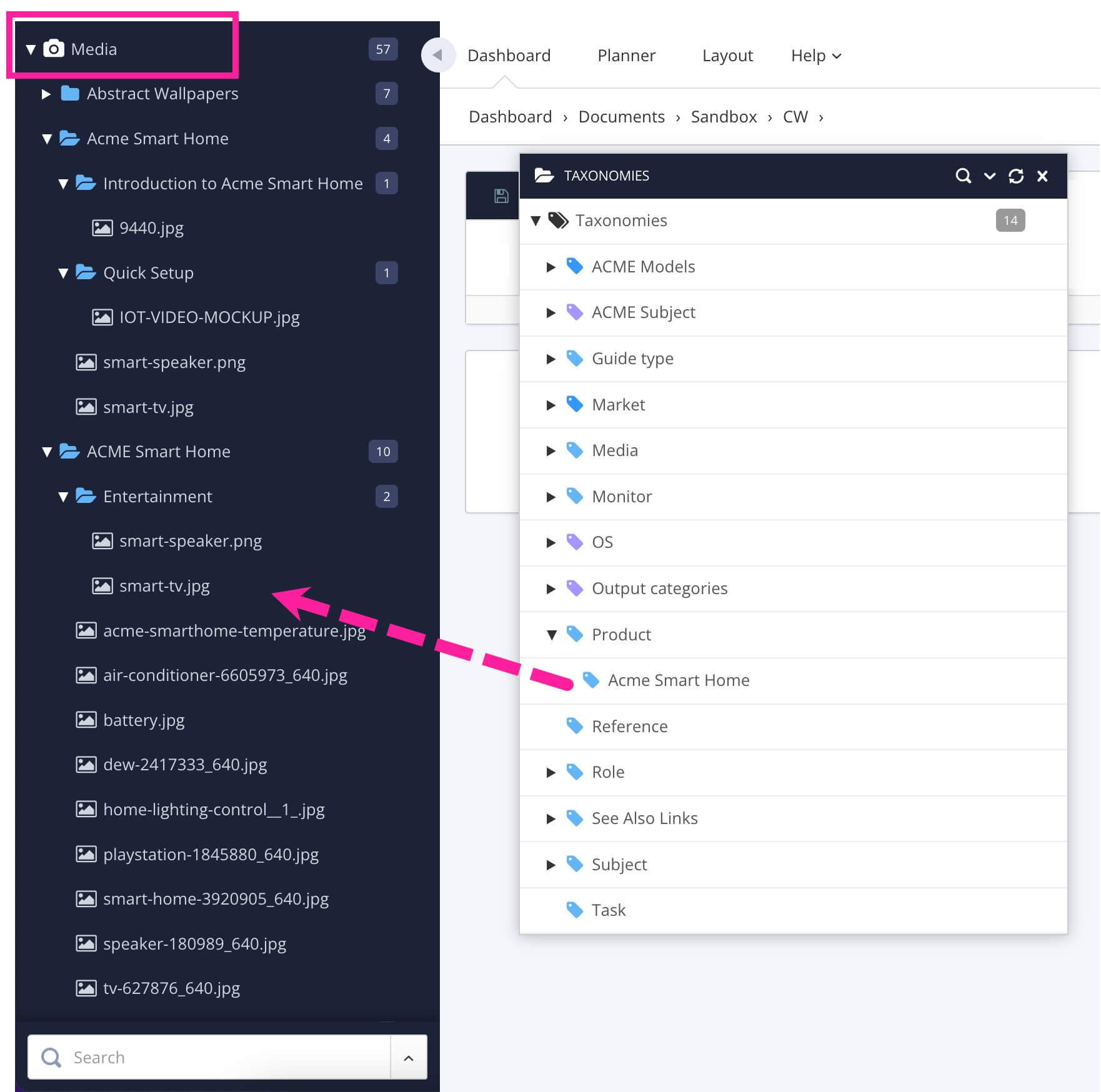
Task: Open the Help menu
Action: (815, 56)
